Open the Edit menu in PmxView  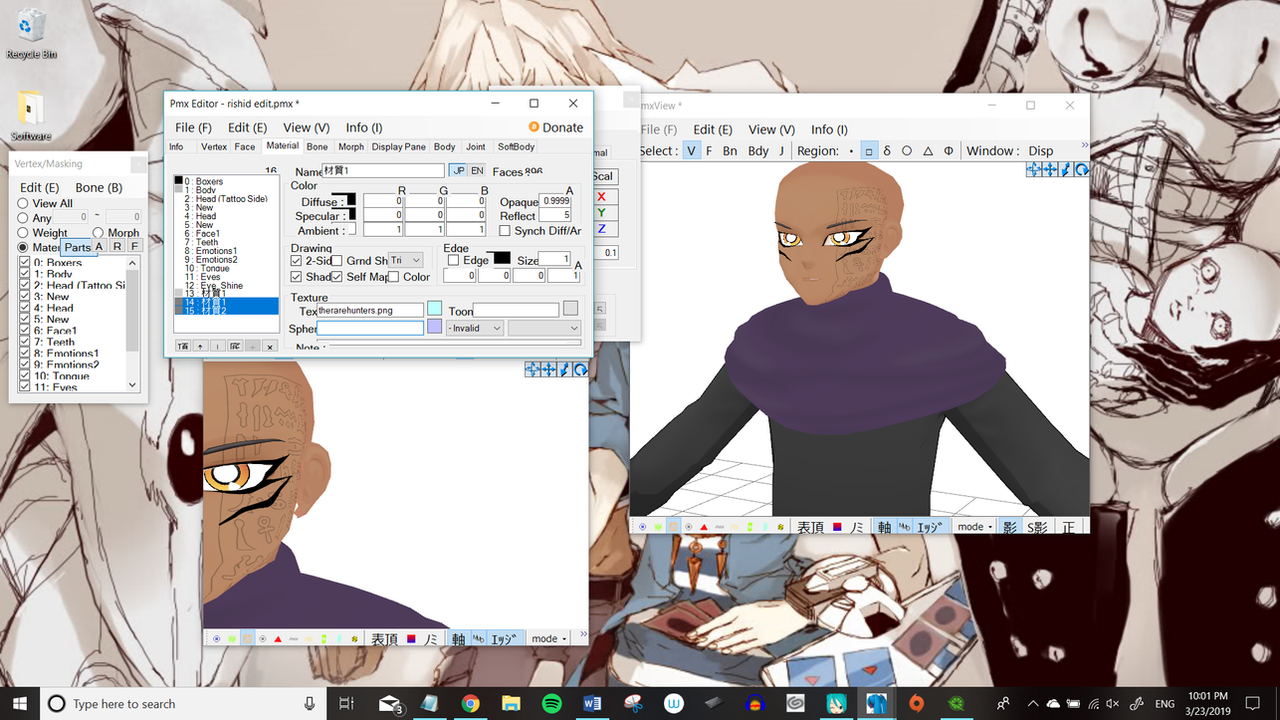coord(714,130)
